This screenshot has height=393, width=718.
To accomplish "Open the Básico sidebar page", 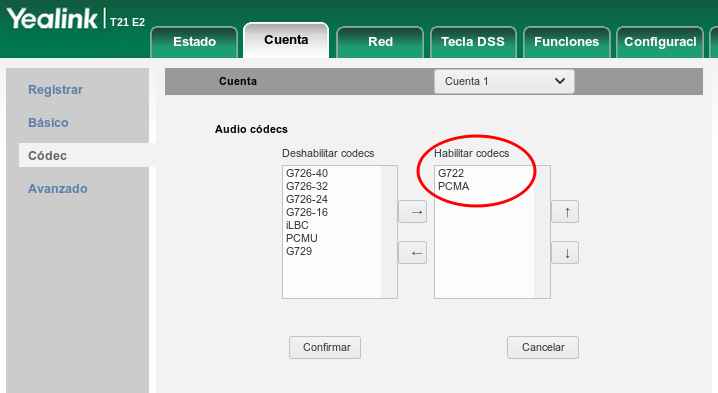I will pyautogui.click(x=48, y=123).
